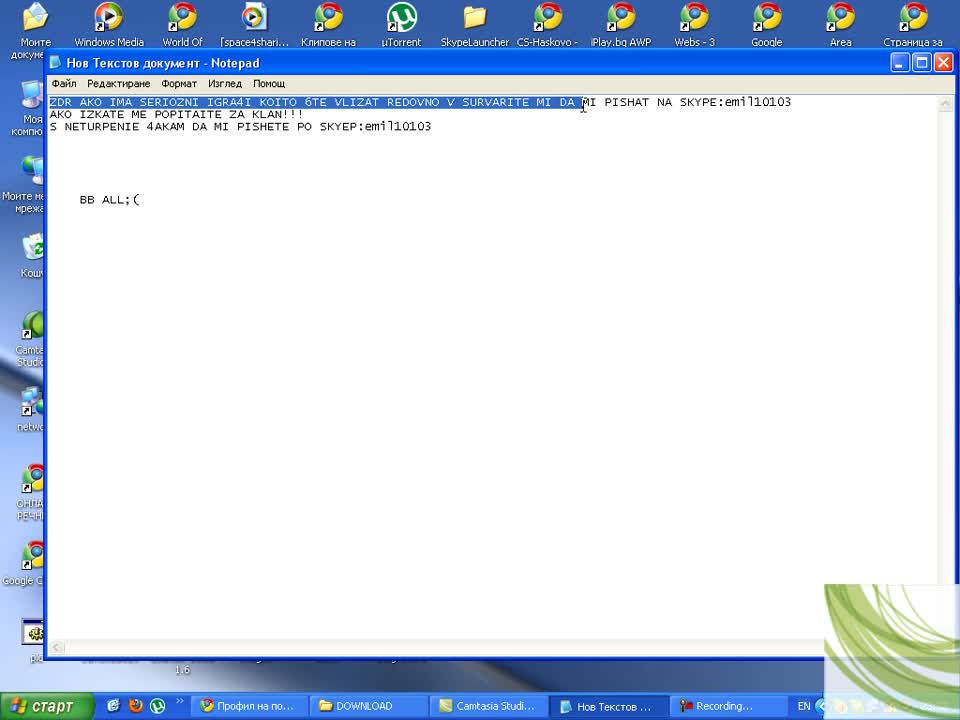Open the Помощ menu
This screenshot has width=960, height=720.
[269, 83]
